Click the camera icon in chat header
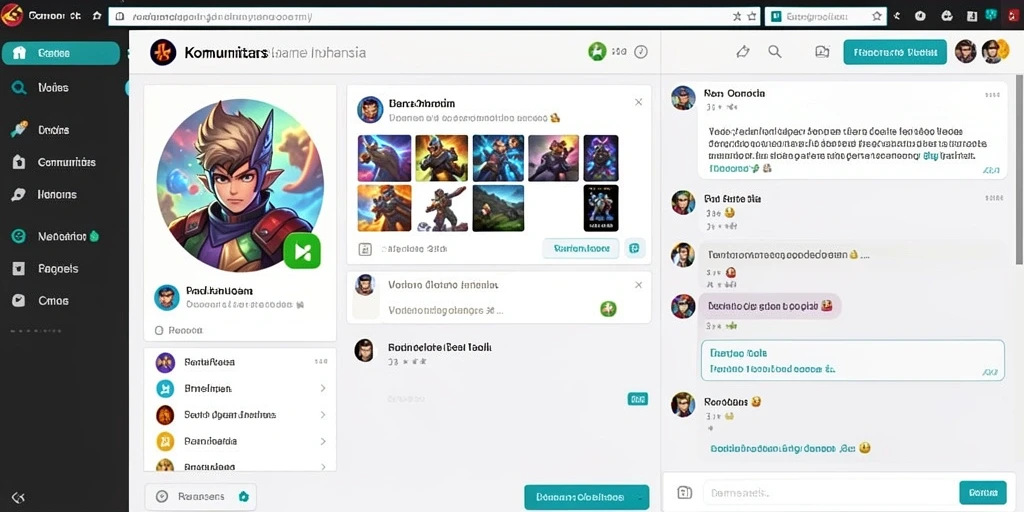 [822, 52]
